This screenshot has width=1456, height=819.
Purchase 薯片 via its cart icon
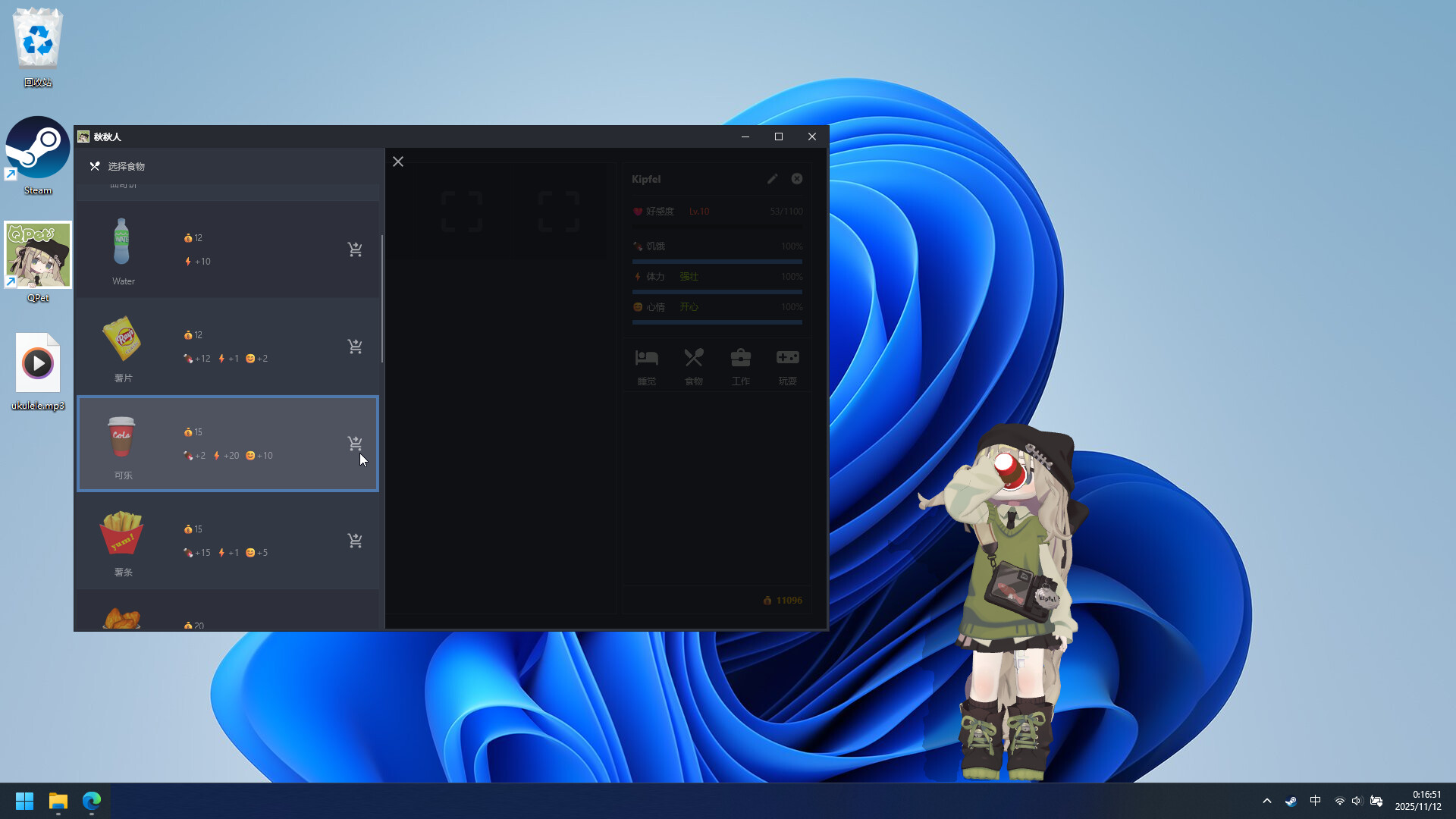click(x=355, y=346)
